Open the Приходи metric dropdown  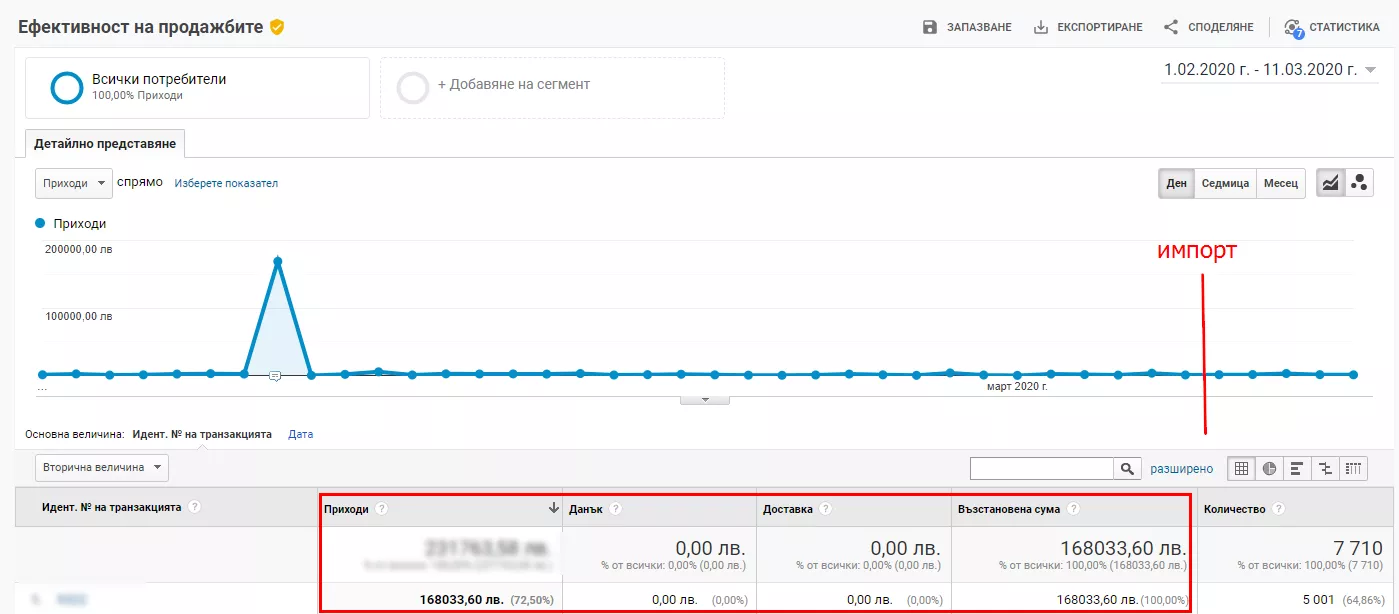74,183
